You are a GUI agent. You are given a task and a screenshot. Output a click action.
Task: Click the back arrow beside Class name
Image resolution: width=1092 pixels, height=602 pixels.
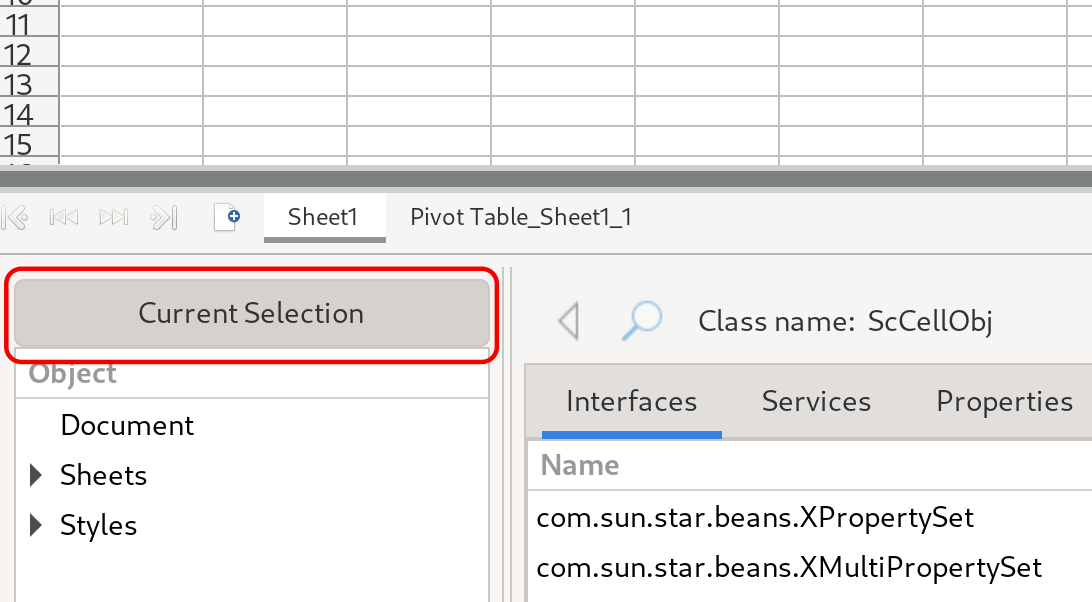pyautogui.click(x=569, y=321)
